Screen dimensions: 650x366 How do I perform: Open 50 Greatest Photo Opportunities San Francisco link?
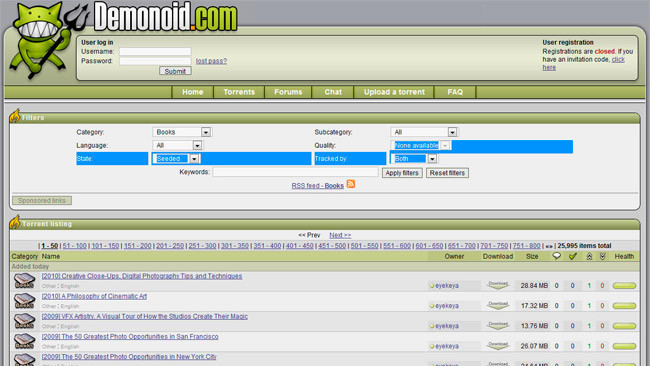(130, 337)
